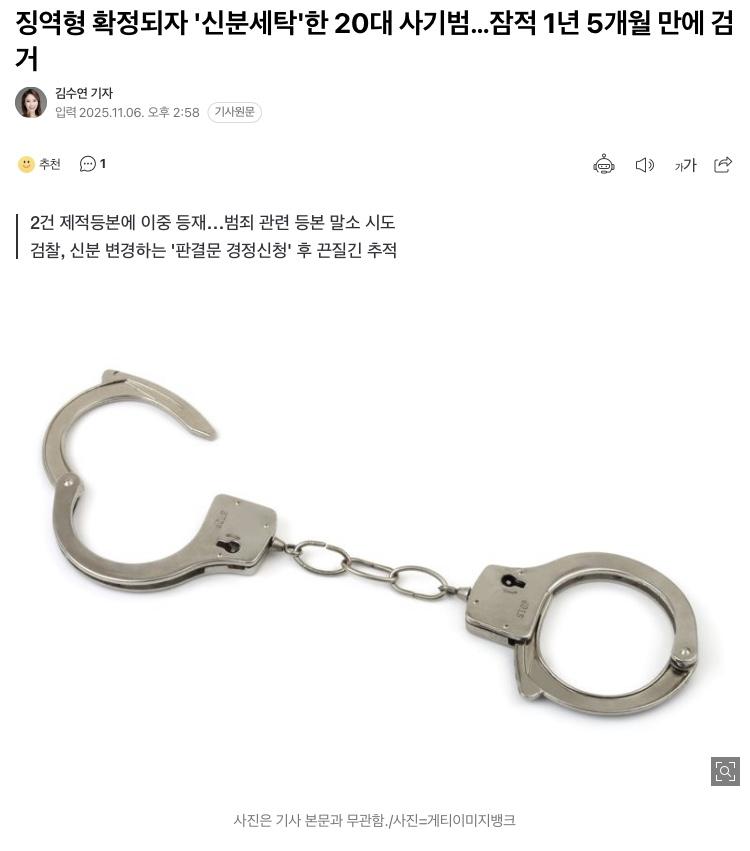Click the open left handcuff in photo
Viewport: 750px width, 851px height.
tap(157, 480)
